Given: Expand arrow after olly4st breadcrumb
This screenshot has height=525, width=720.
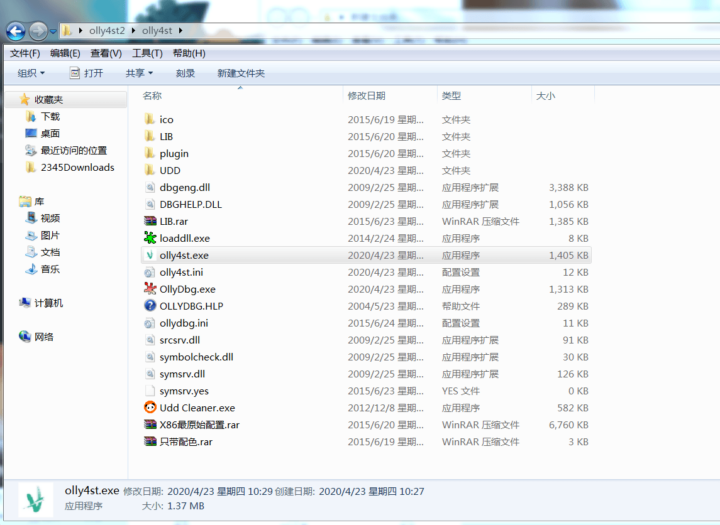Looking at the screenshot, I should (x=180, y=31).
